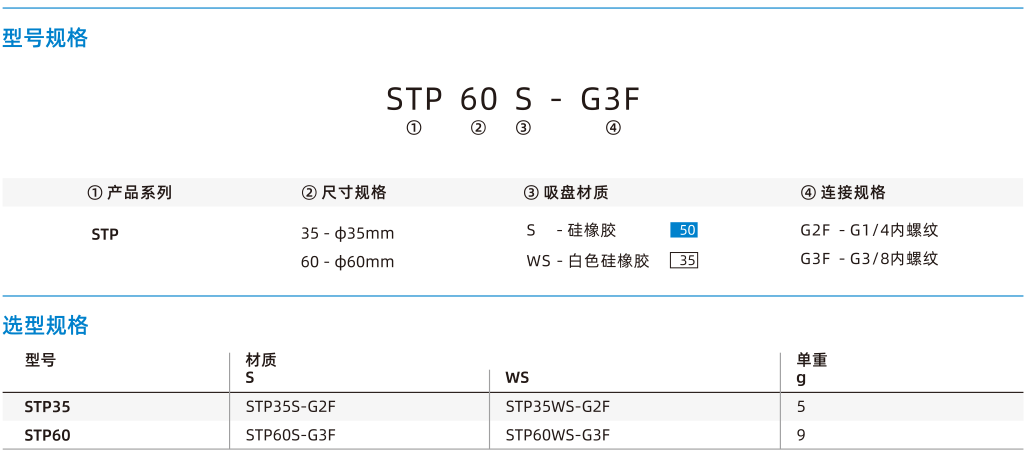Click the 选型规格 section heading
This screenshot has width=1027, height=463.
[45, 325]
